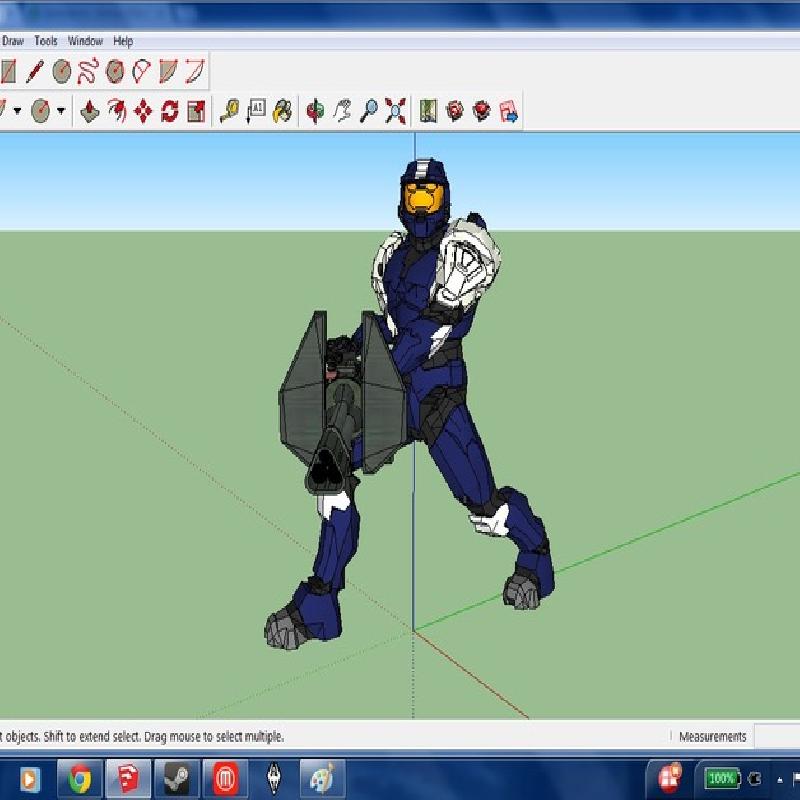Viewport: 800px width, 800px height.
Task: Select the Offset tool
Action: (117, 111)
